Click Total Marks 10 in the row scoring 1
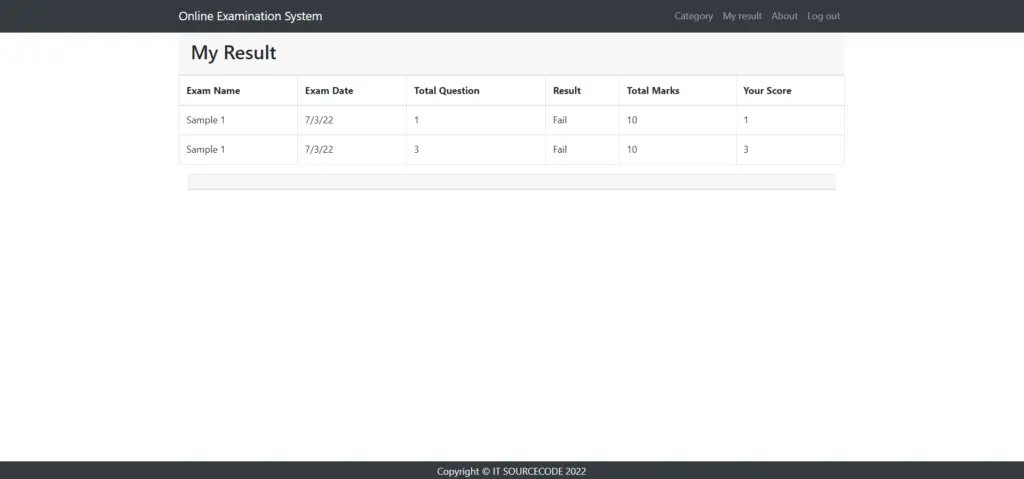 point(632,120)
